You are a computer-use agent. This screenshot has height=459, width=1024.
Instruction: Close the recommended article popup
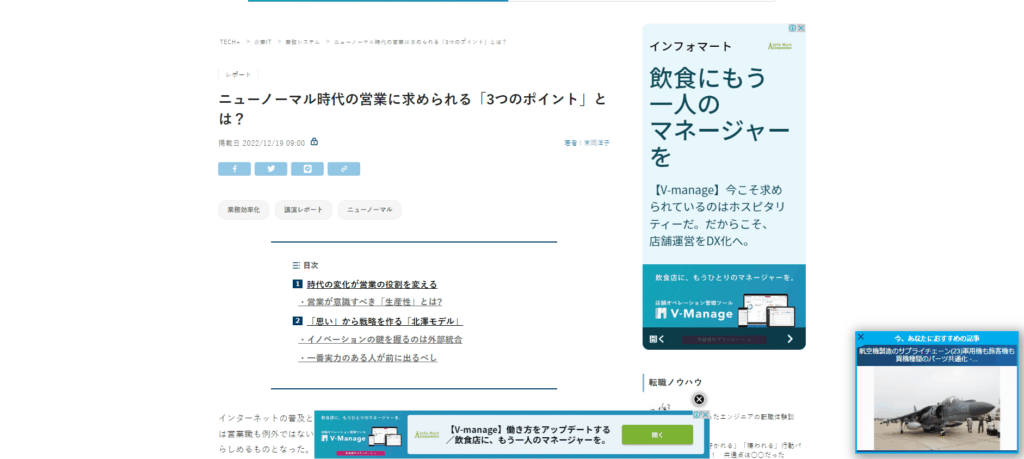861,337
